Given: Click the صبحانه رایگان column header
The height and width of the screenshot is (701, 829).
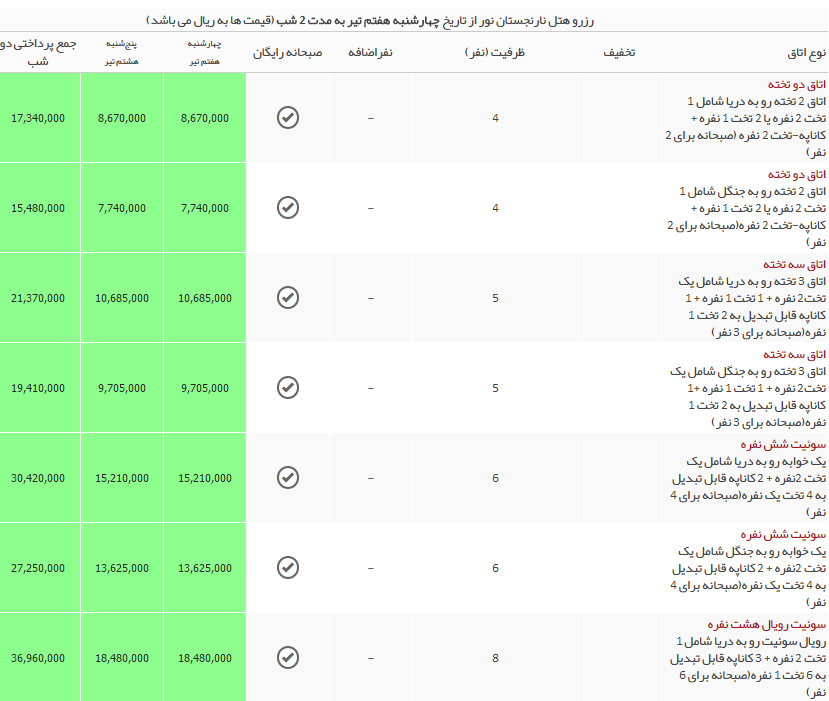Looking at the screenshot, I should point(288,52).
